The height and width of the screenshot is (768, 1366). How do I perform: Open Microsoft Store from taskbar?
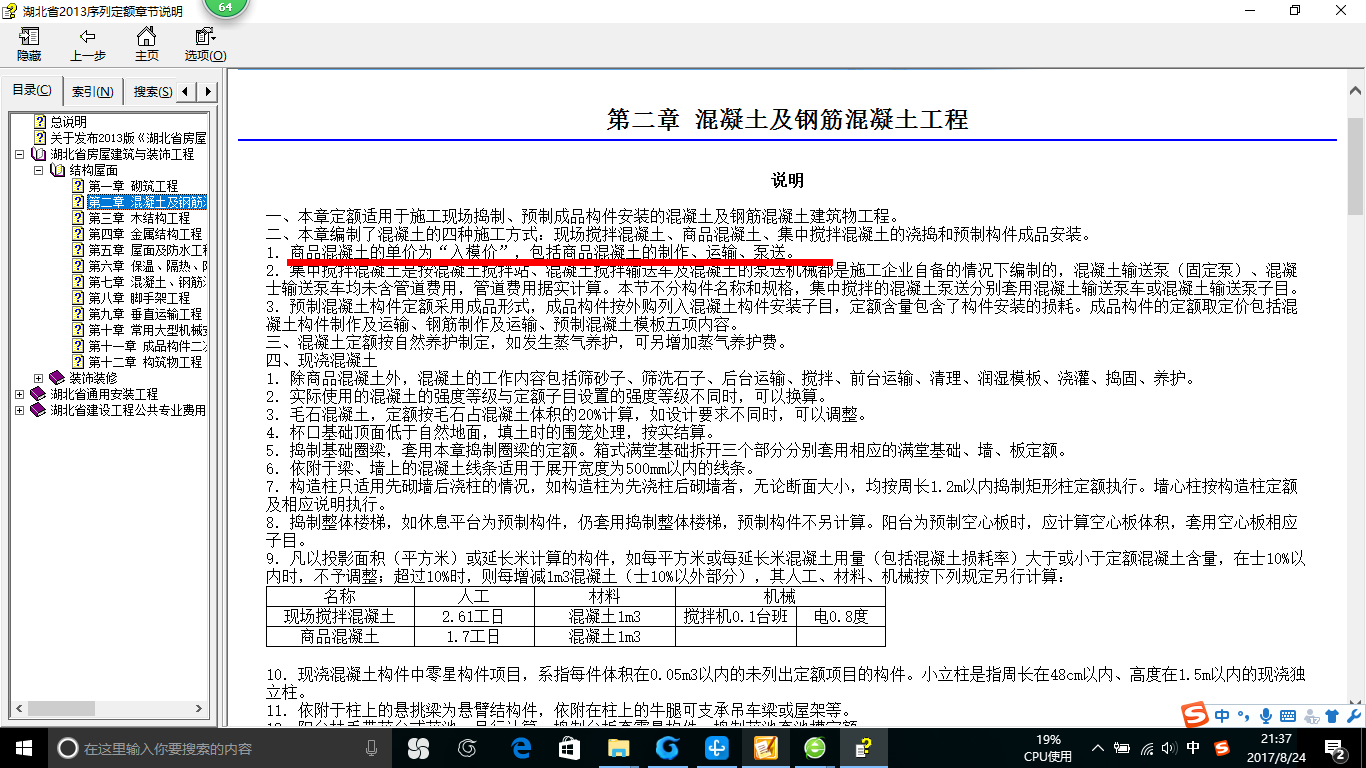(x=569, y=748)
